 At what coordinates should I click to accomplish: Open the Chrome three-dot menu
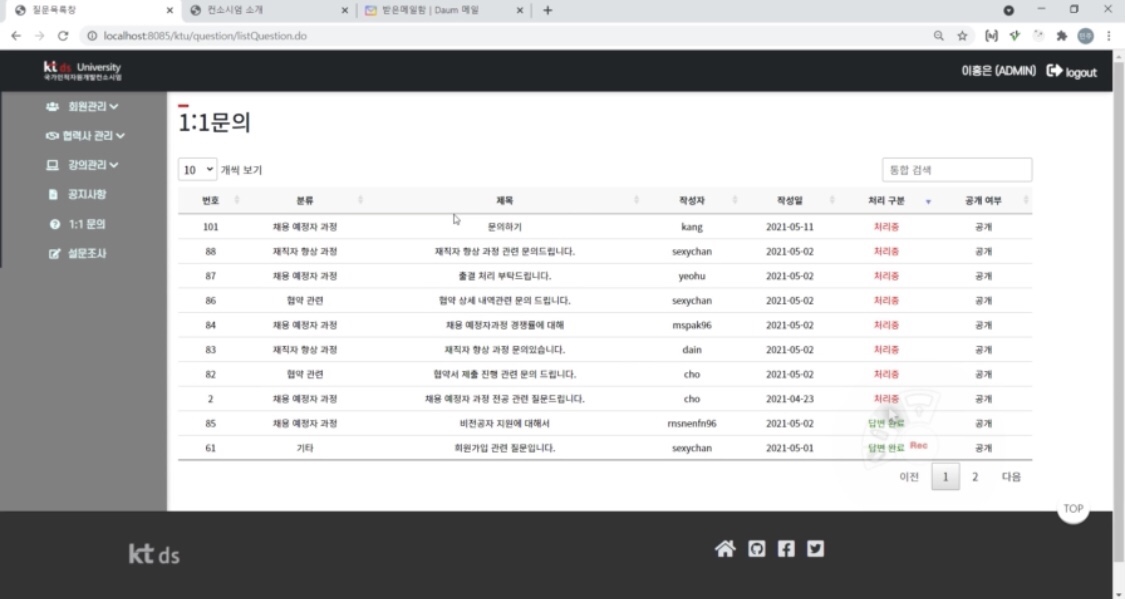click(1108, 36)
